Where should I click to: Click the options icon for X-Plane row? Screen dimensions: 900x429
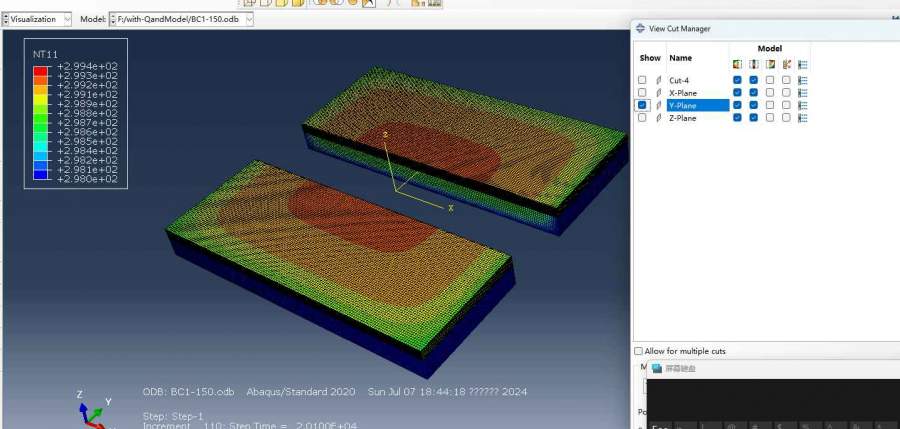pyautogui.click(x=803, y=93)
